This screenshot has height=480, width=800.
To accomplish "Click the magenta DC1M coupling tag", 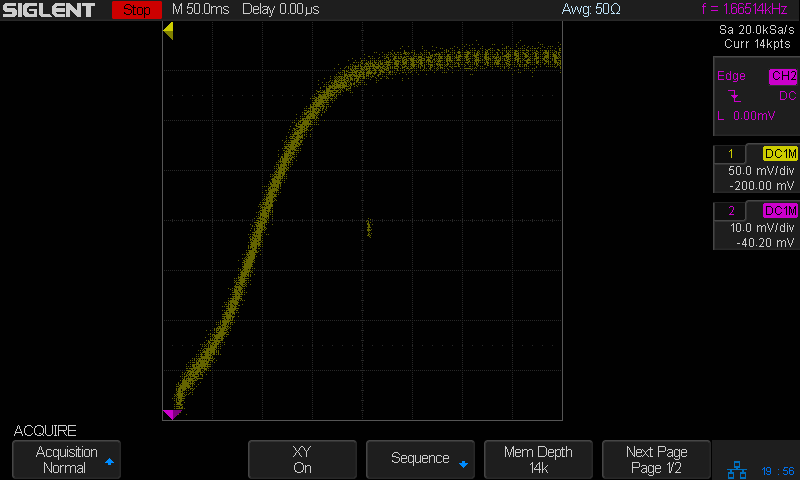I will (780, 210).
